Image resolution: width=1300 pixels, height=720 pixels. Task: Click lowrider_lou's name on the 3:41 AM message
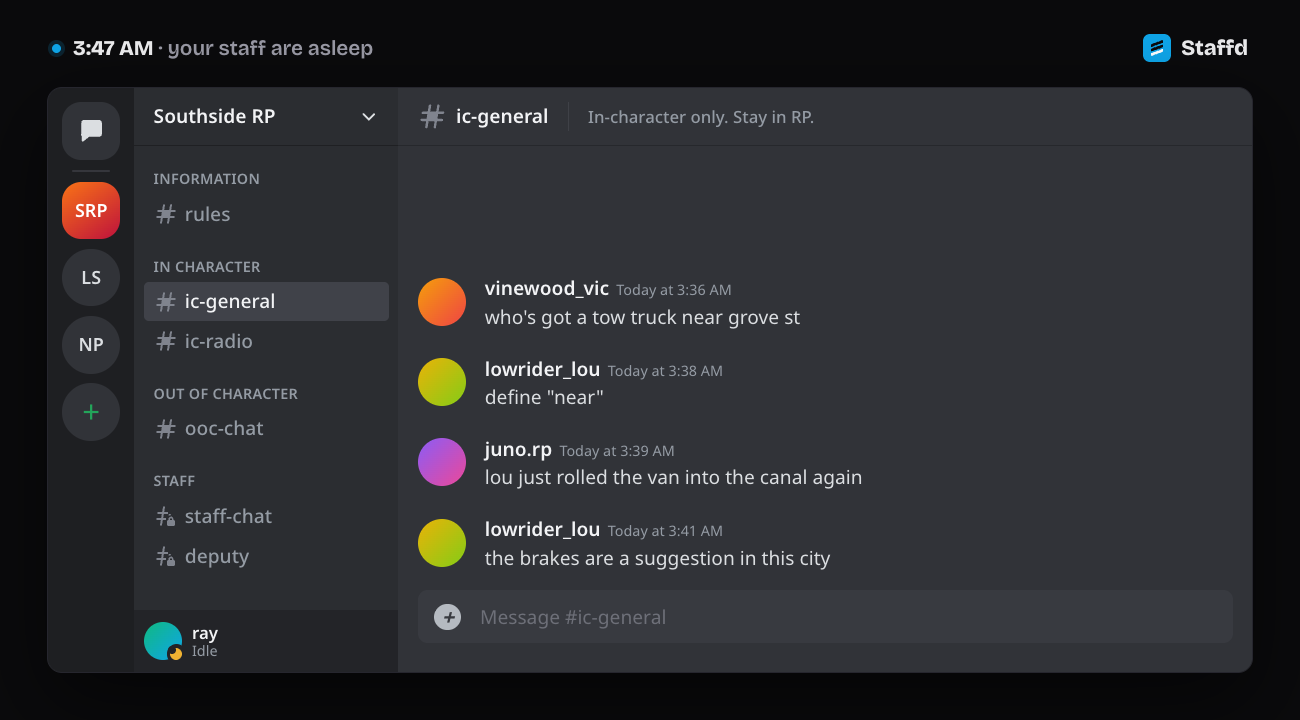coord(542,529)
